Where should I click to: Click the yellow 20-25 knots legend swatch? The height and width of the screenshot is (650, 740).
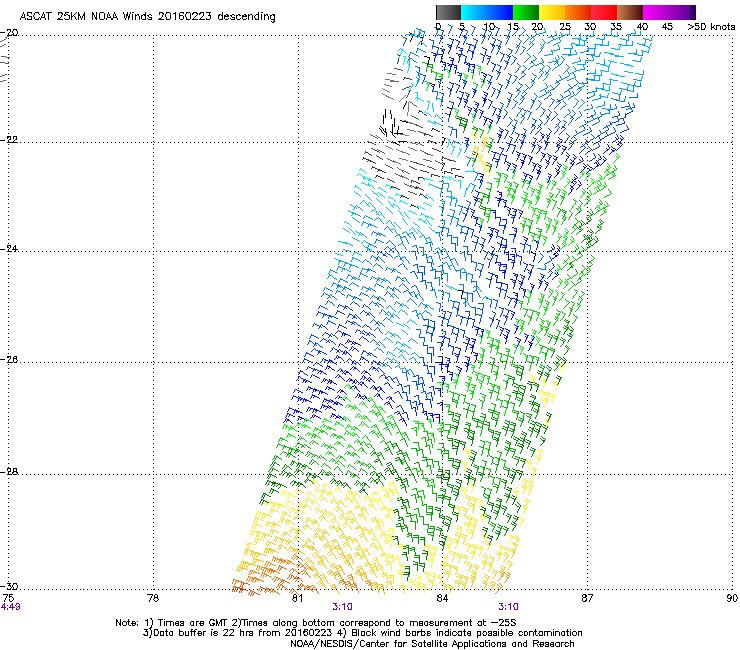[x=552, y=12]
